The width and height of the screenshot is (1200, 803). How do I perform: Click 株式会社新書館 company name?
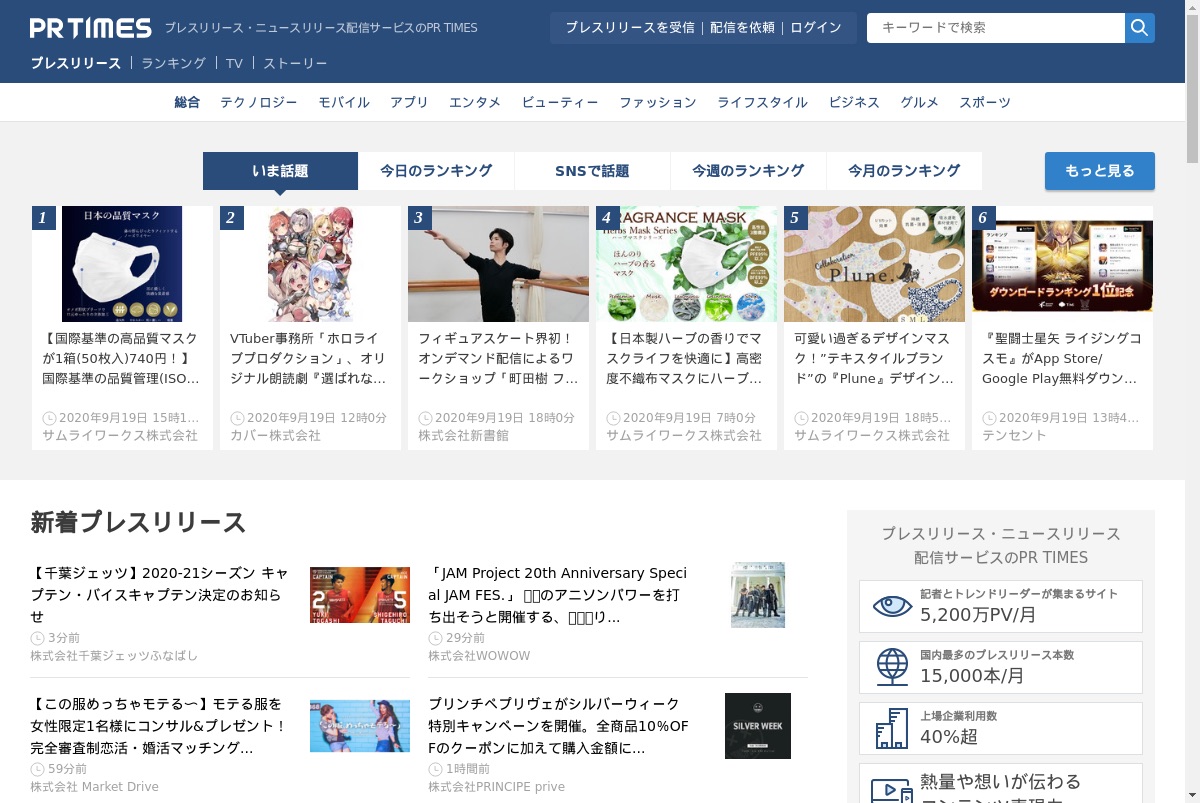click(463, 436)
